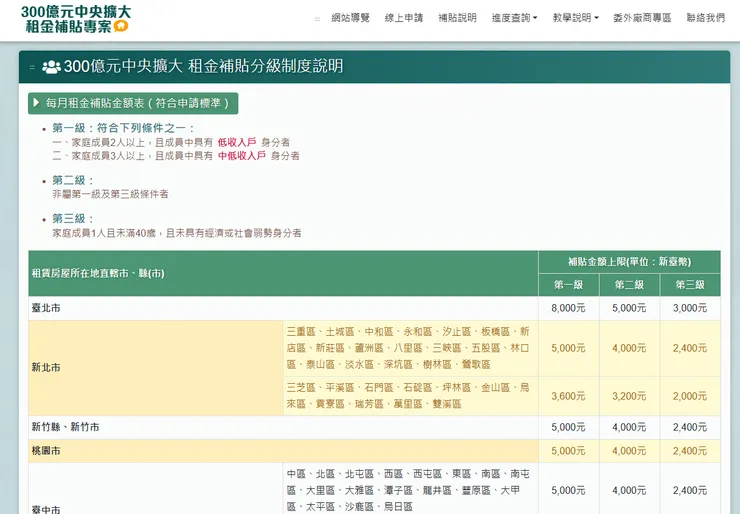Click the triangle arrow before 每月租金補貼金額表
The width and height of the screenshot is (740, 514).
37,103
